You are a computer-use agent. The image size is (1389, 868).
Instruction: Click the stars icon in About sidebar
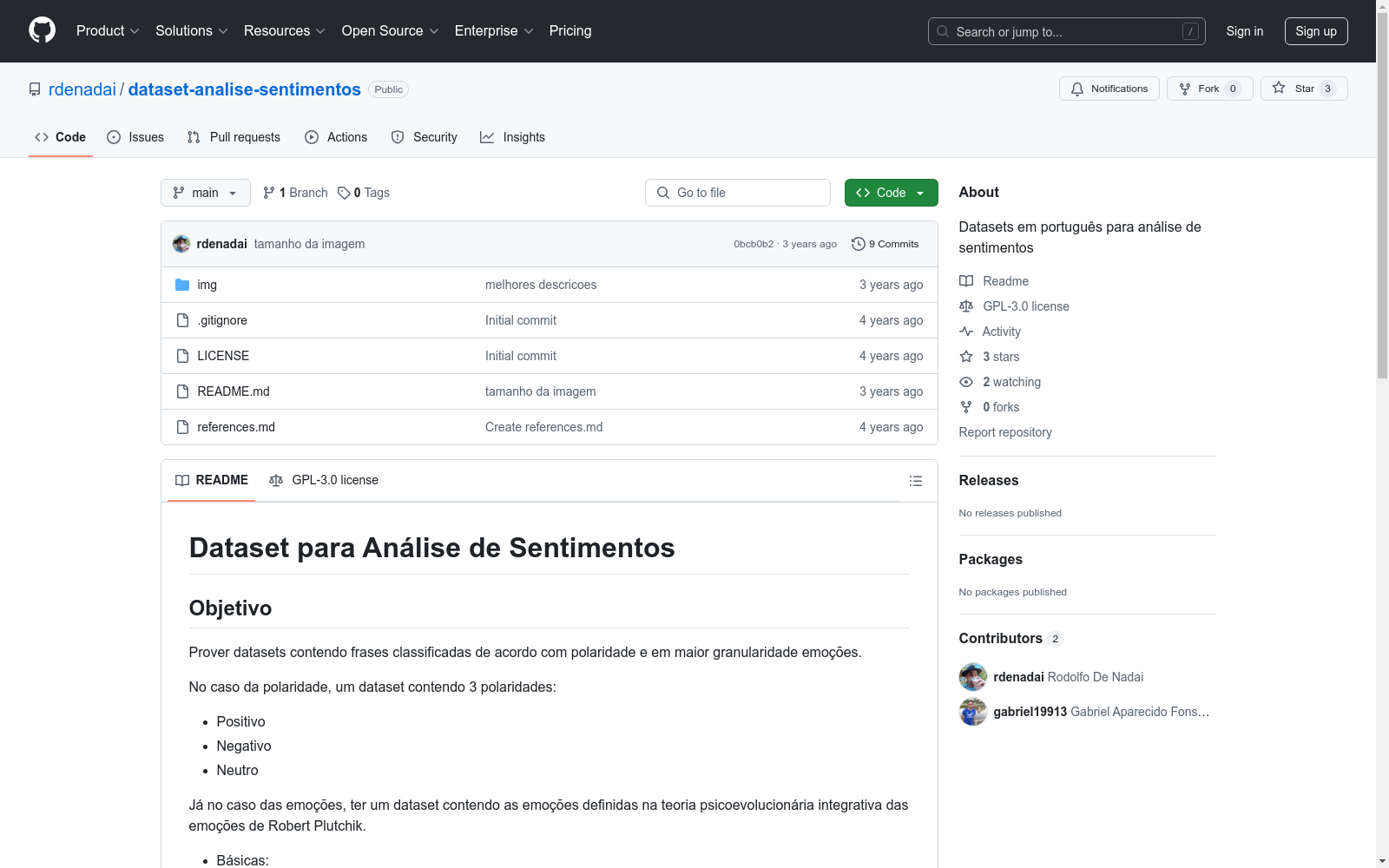tap(966, 357)
